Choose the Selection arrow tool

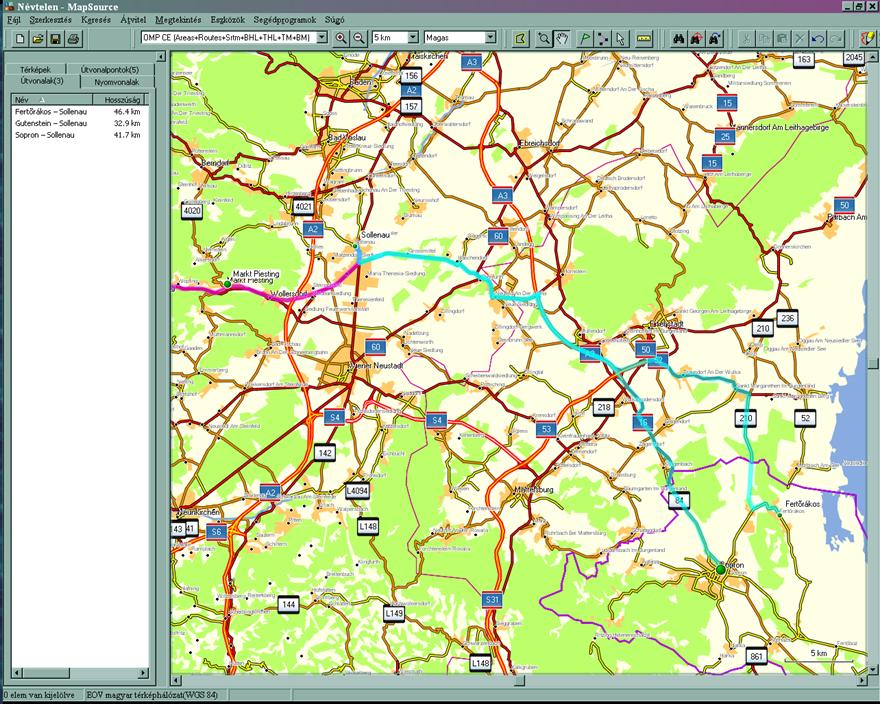click(x=620, y=38)
